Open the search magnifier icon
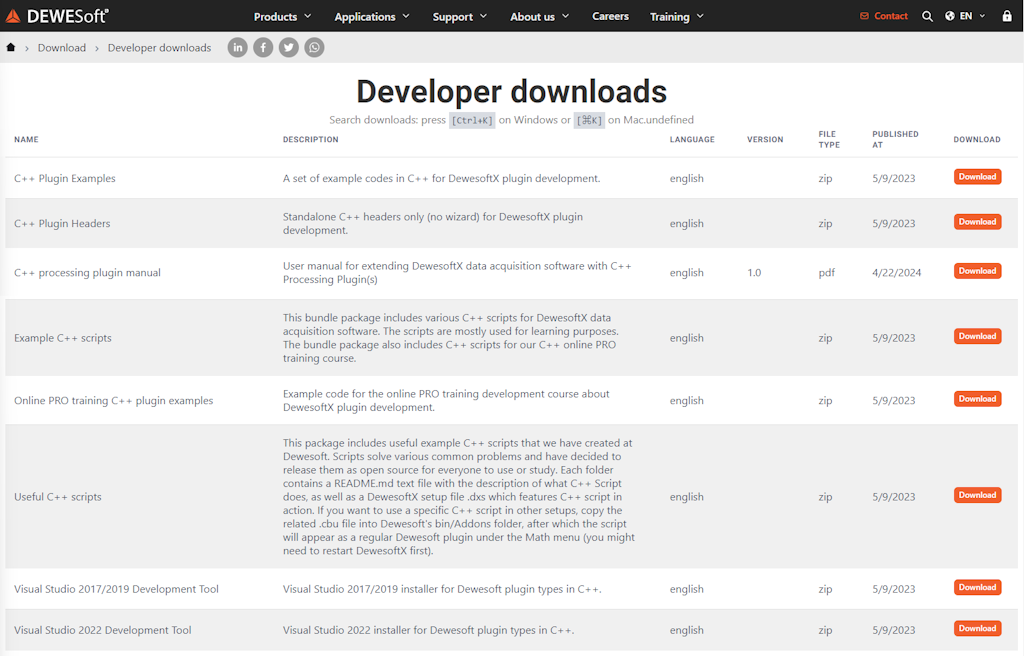 (927, 16)
